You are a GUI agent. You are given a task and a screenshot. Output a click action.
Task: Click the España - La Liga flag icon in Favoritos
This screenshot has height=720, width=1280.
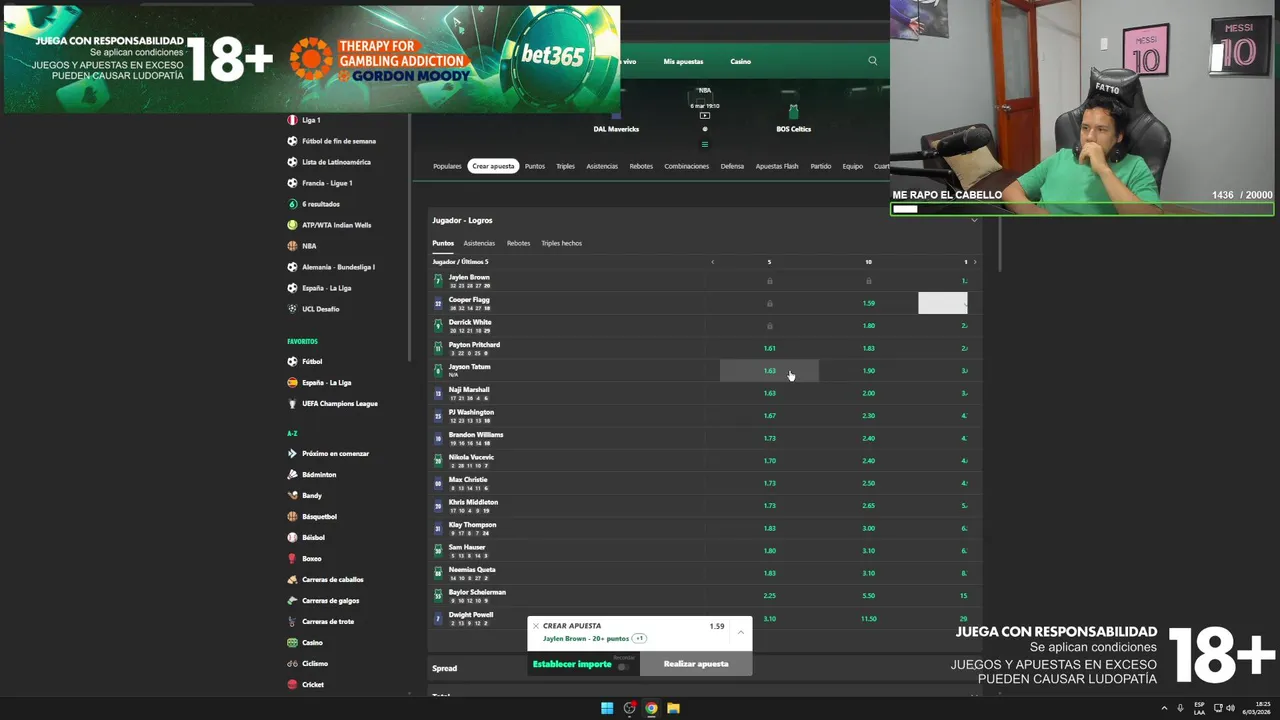click(292, 382)
